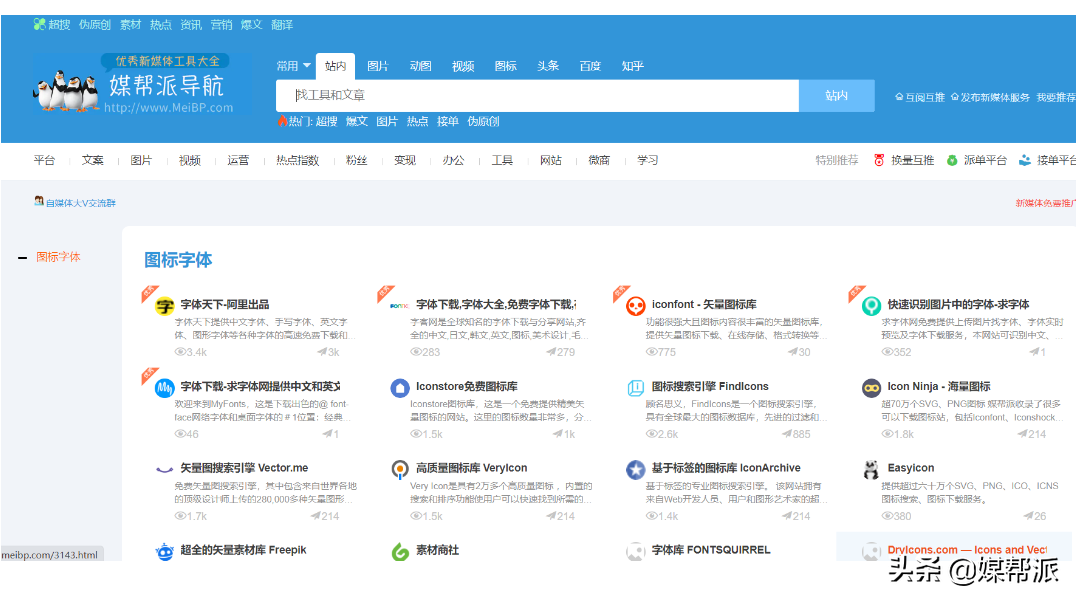
Task: Click the Vector.me logo icon
Action: coord(165,469)
